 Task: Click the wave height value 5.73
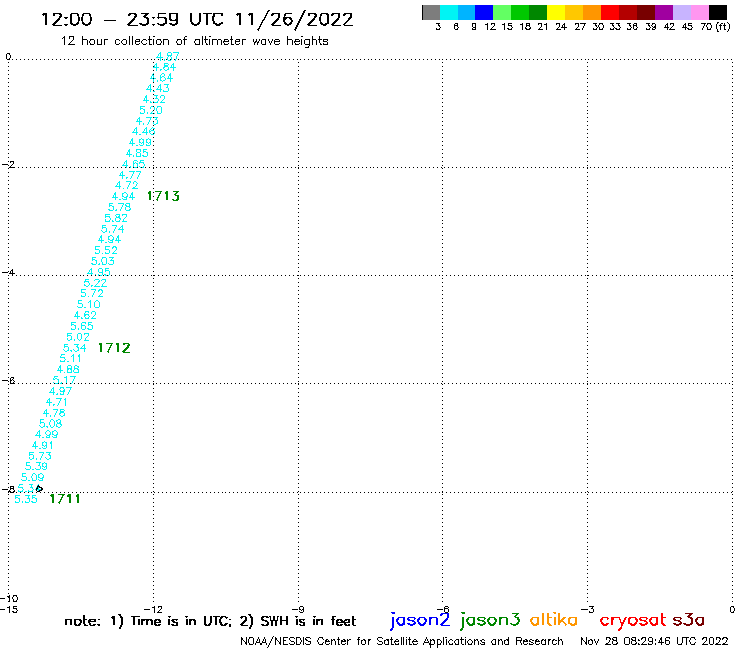(40, 456)
